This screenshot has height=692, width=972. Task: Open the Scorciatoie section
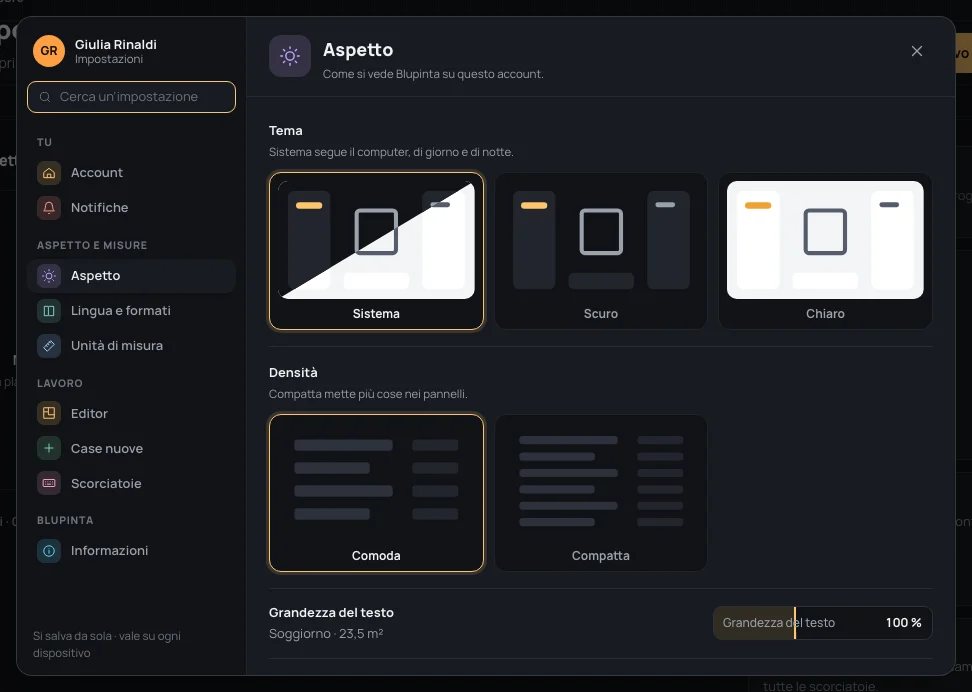click(131, 484)
